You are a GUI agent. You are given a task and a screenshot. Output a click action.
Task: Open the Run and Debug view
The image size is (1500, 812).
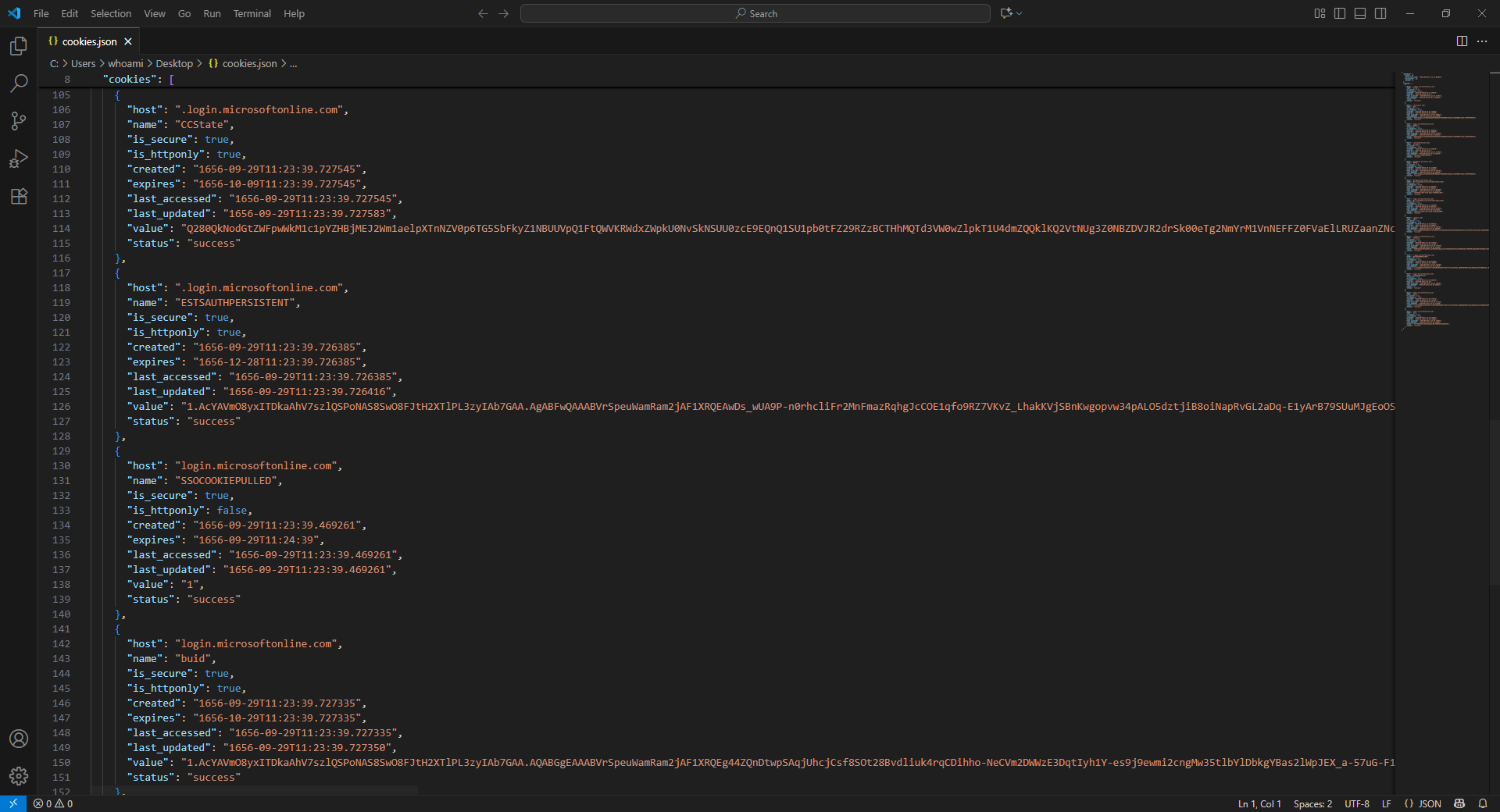click(19, 158)
